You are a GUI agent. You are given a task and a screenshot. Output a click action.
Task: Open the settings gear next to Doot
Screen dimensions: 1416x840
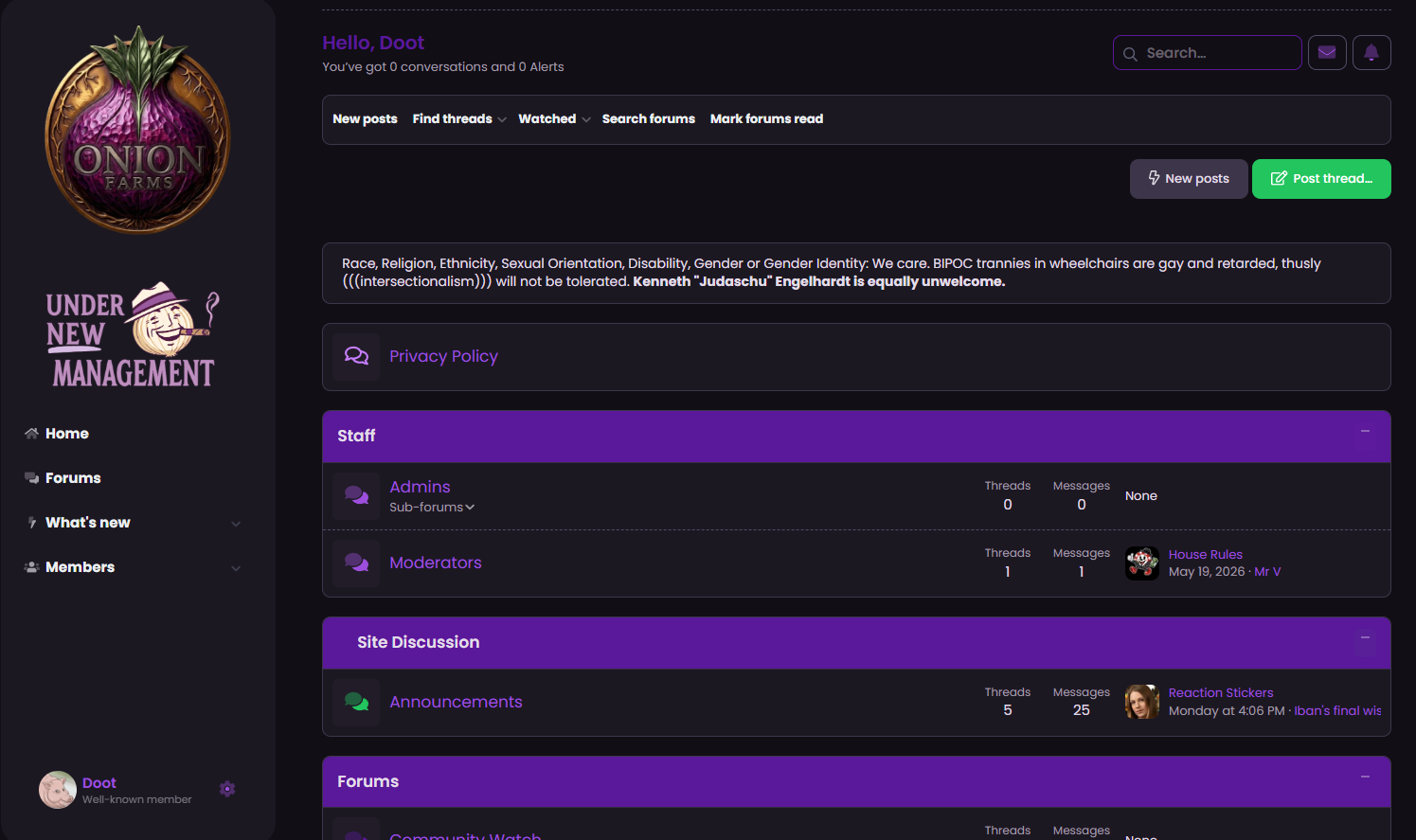227,789
